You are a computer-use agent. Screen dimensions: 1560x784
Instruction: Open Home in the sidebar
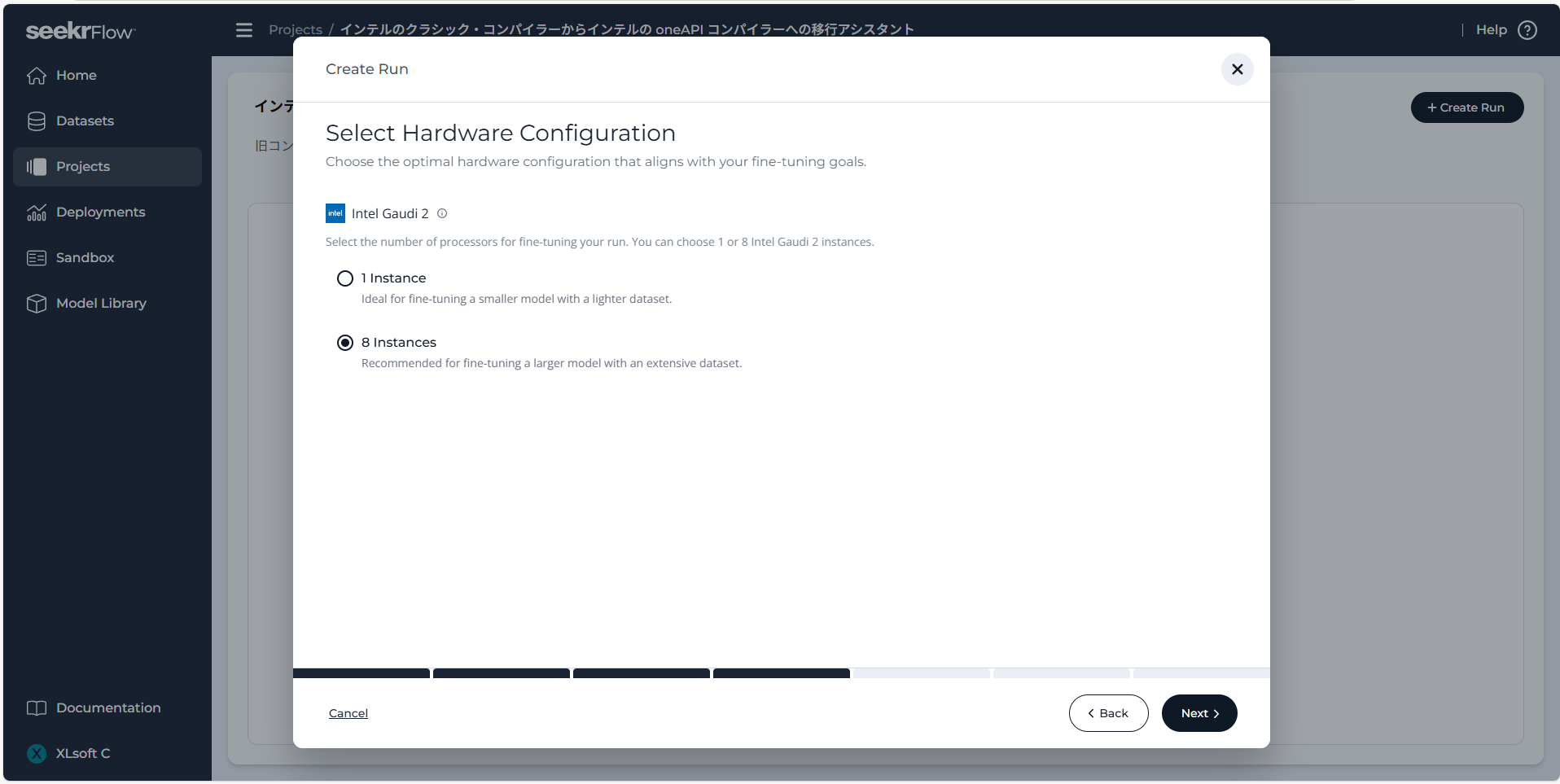[107, 76]
